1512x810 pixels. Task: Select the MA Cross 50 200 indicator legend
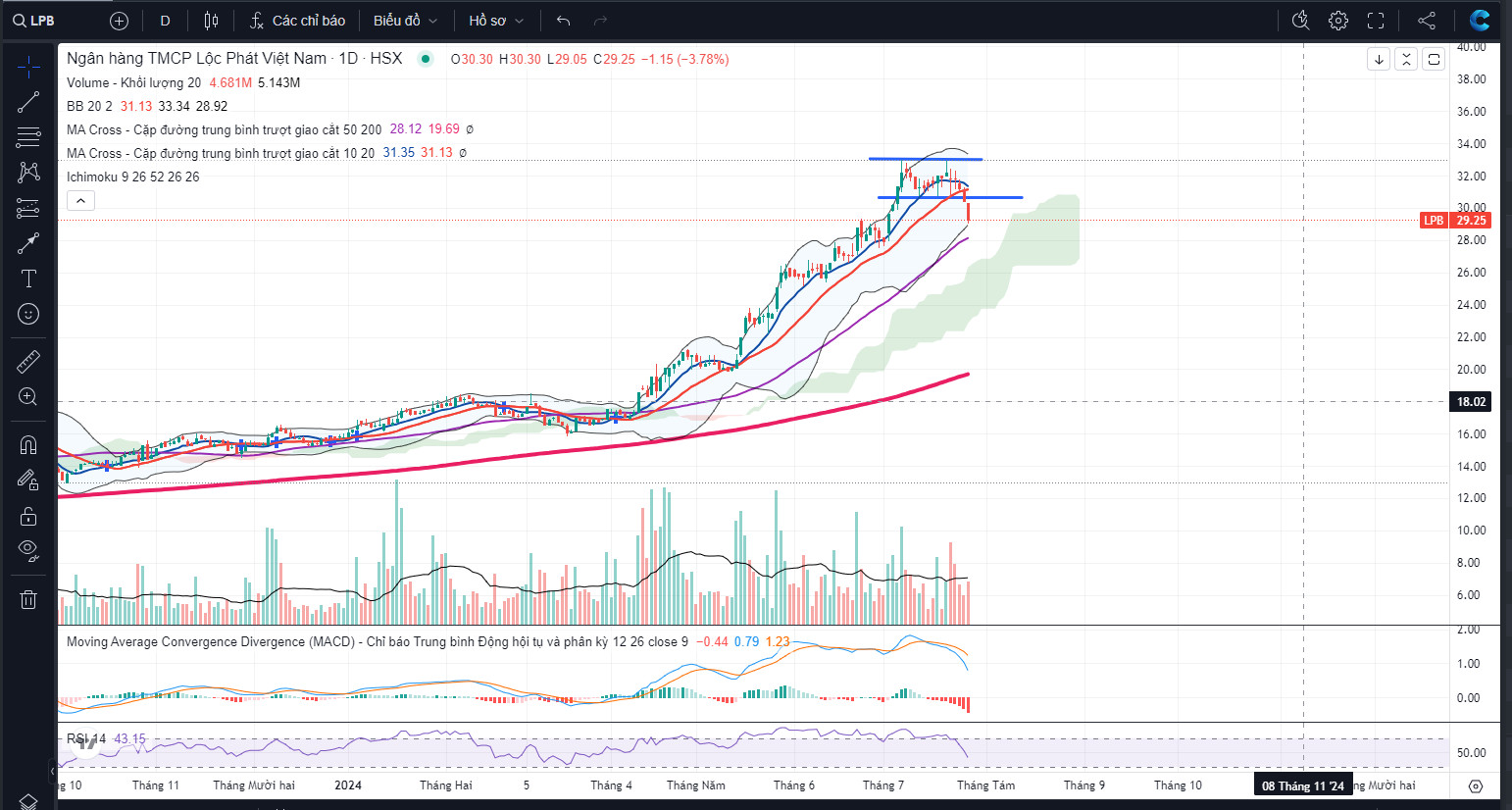click(x=224, y=129)
